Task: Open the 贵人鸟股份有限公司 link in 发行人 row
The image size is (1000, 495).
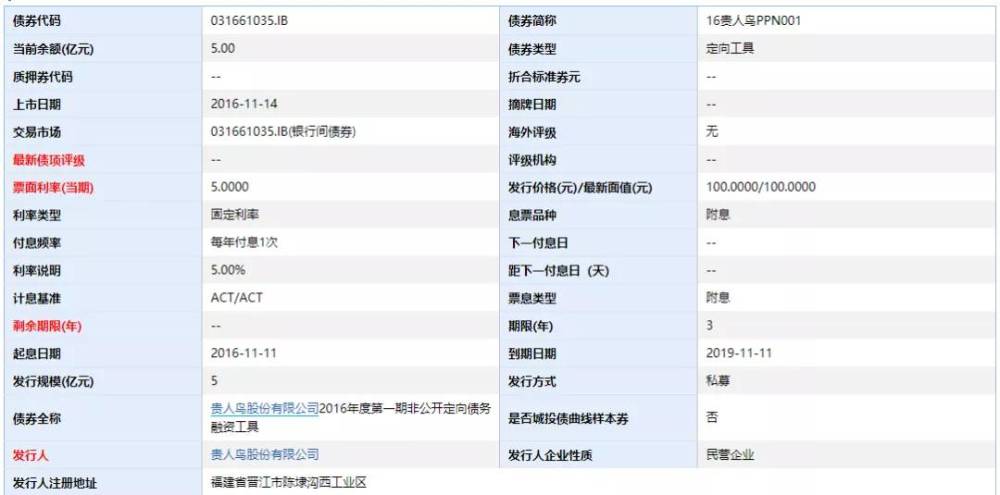Action: pyautogui.click(x=265, y=455)
